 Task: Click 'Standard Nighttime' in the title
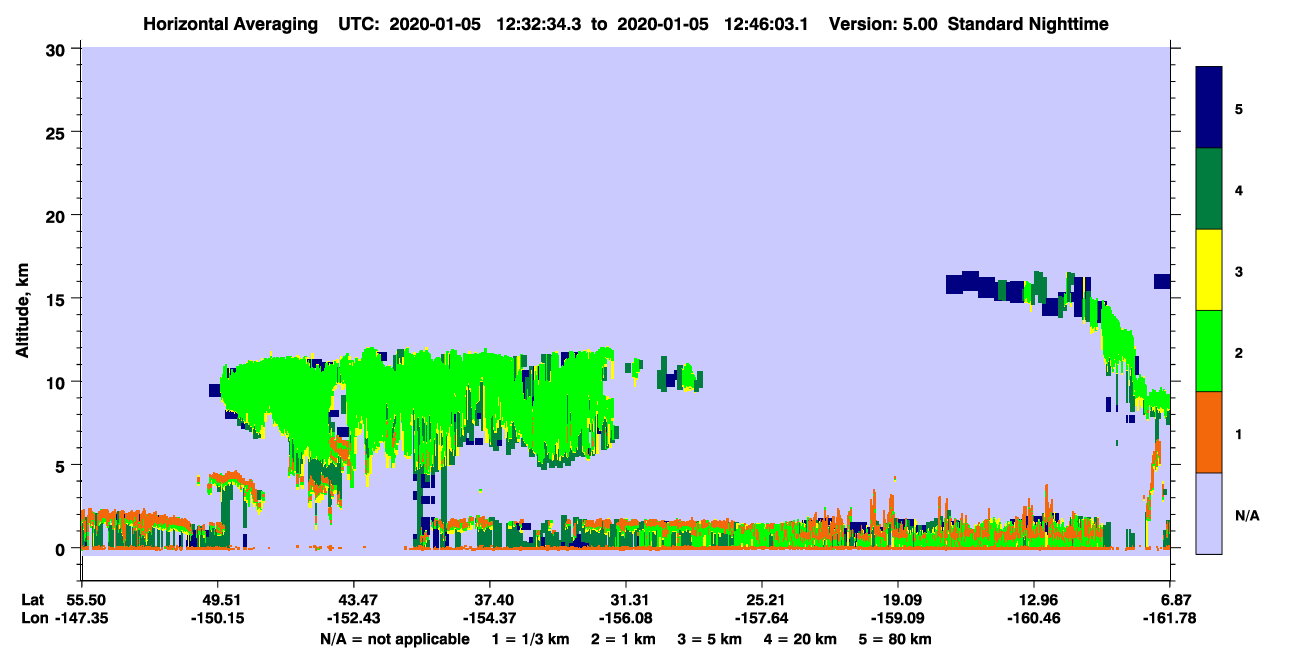[x=1028, y=24]
